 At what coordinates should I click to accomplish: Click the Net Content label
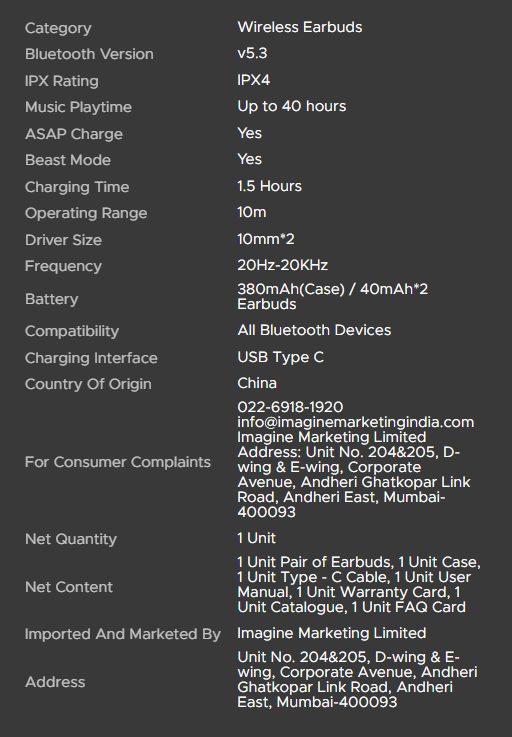(x=69, y=587)
